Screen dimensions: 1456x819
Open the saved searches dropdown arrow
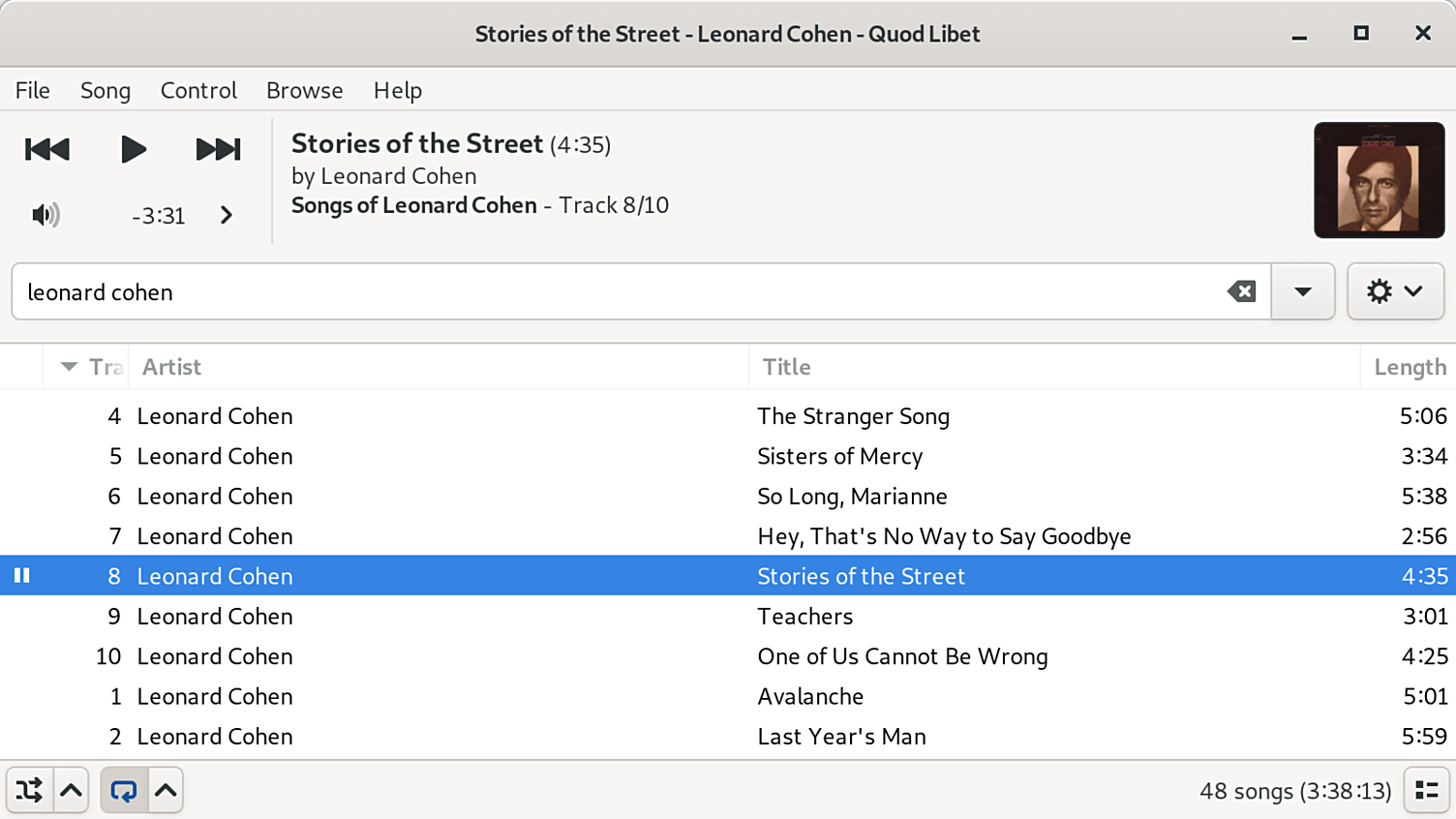[x=1303, y=291]
